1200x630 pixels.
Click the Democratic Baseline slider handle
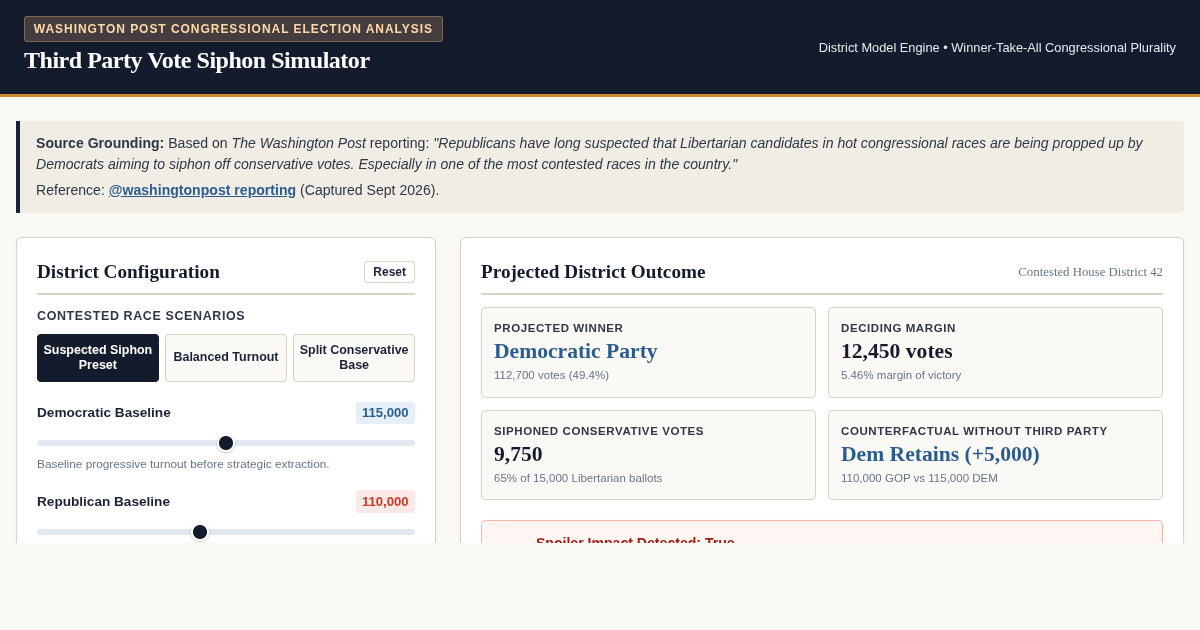tap(226, 443)
